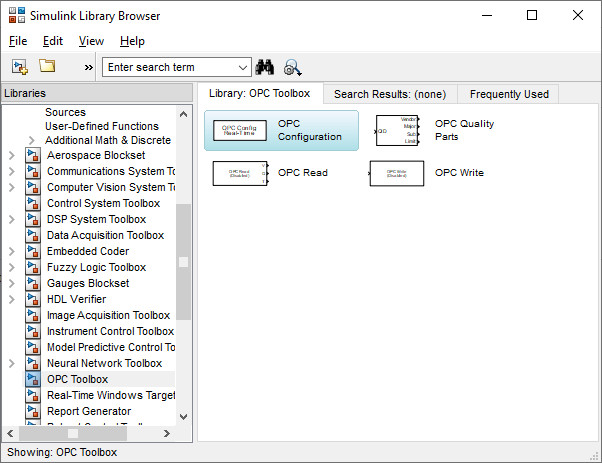Open the File menu
The image size is (602, 463).
[18, 41]
